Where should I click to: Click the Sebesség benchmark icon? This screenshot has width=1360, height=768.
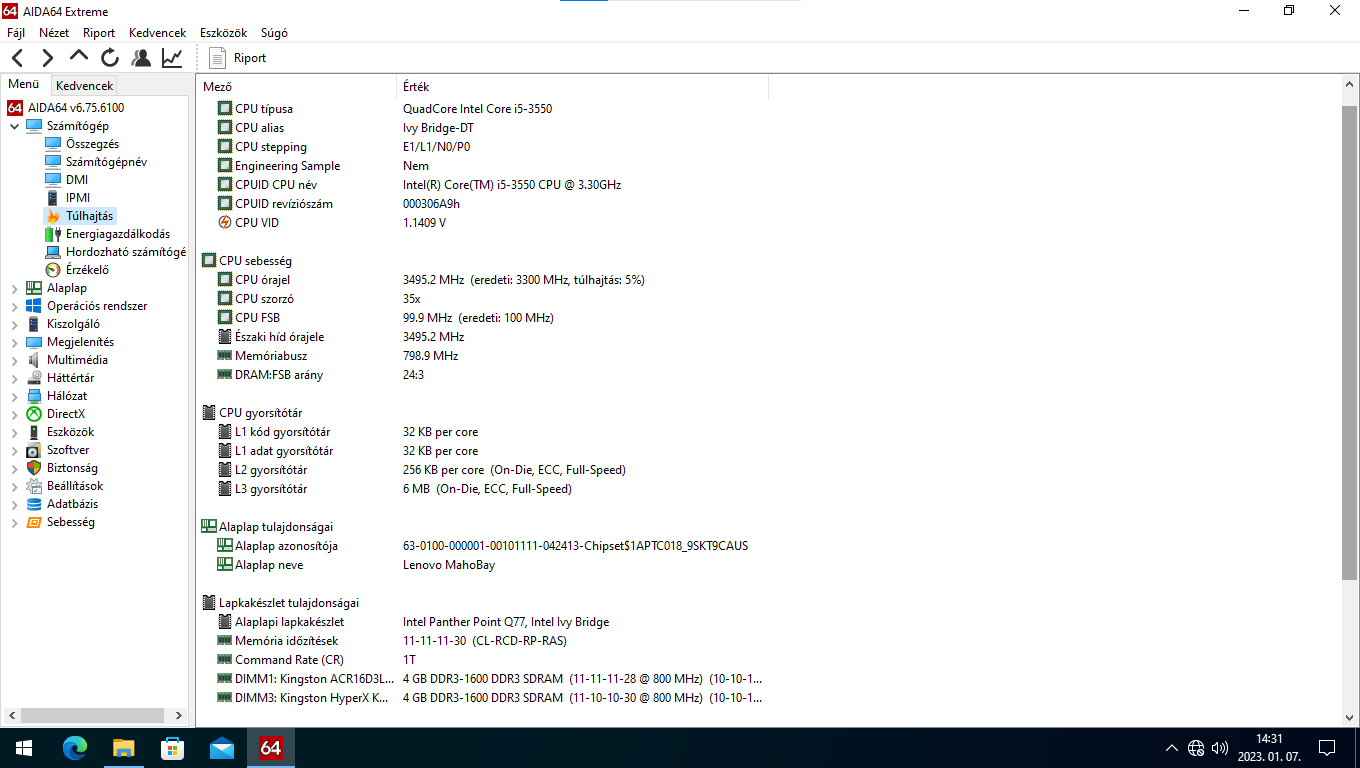point(34,522)
